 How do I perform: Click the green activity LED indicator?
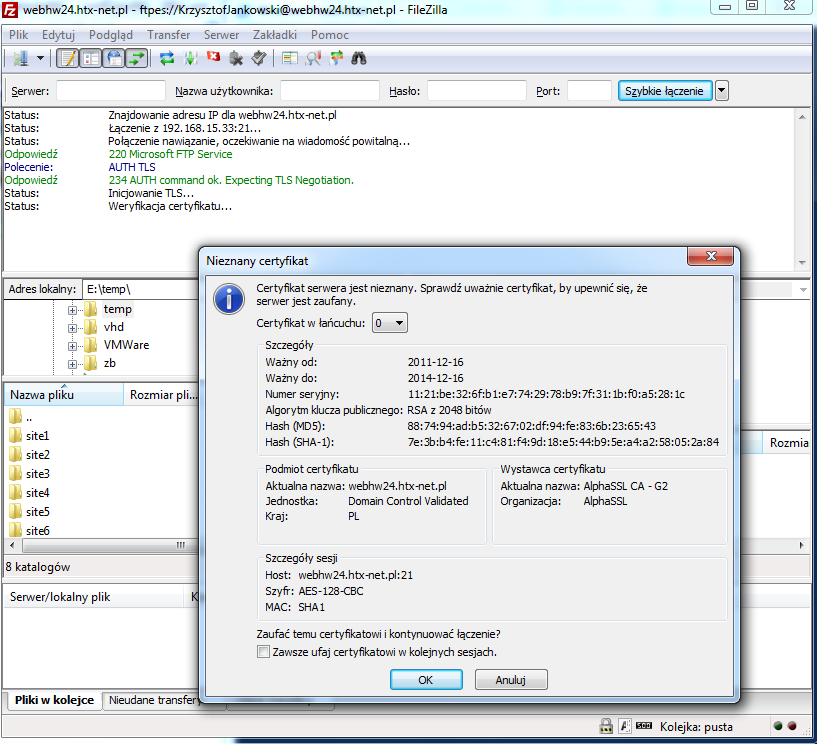pos(778,726)
